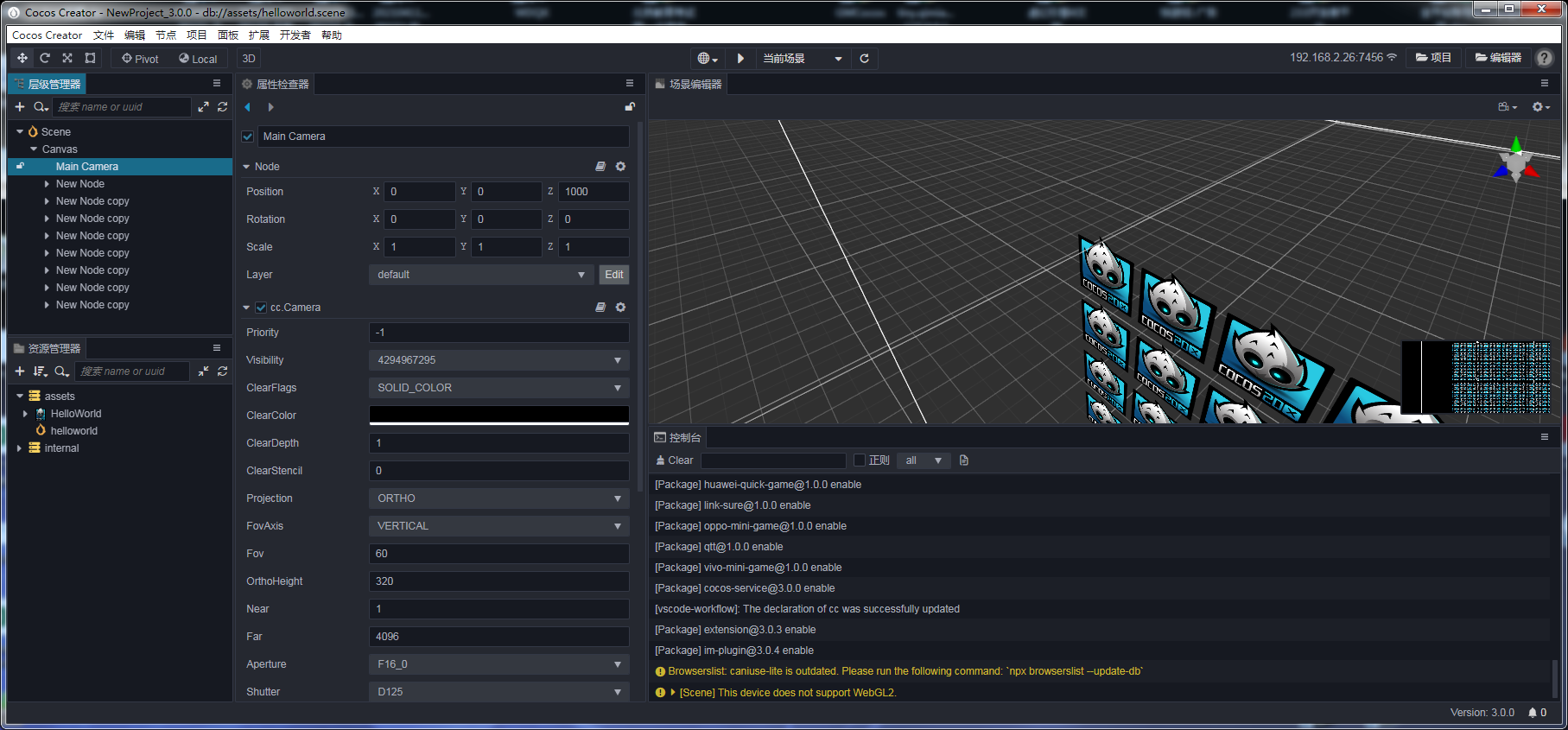Open cc.Camera component gear settings
1568x730 pixels.
click(620, 308)
